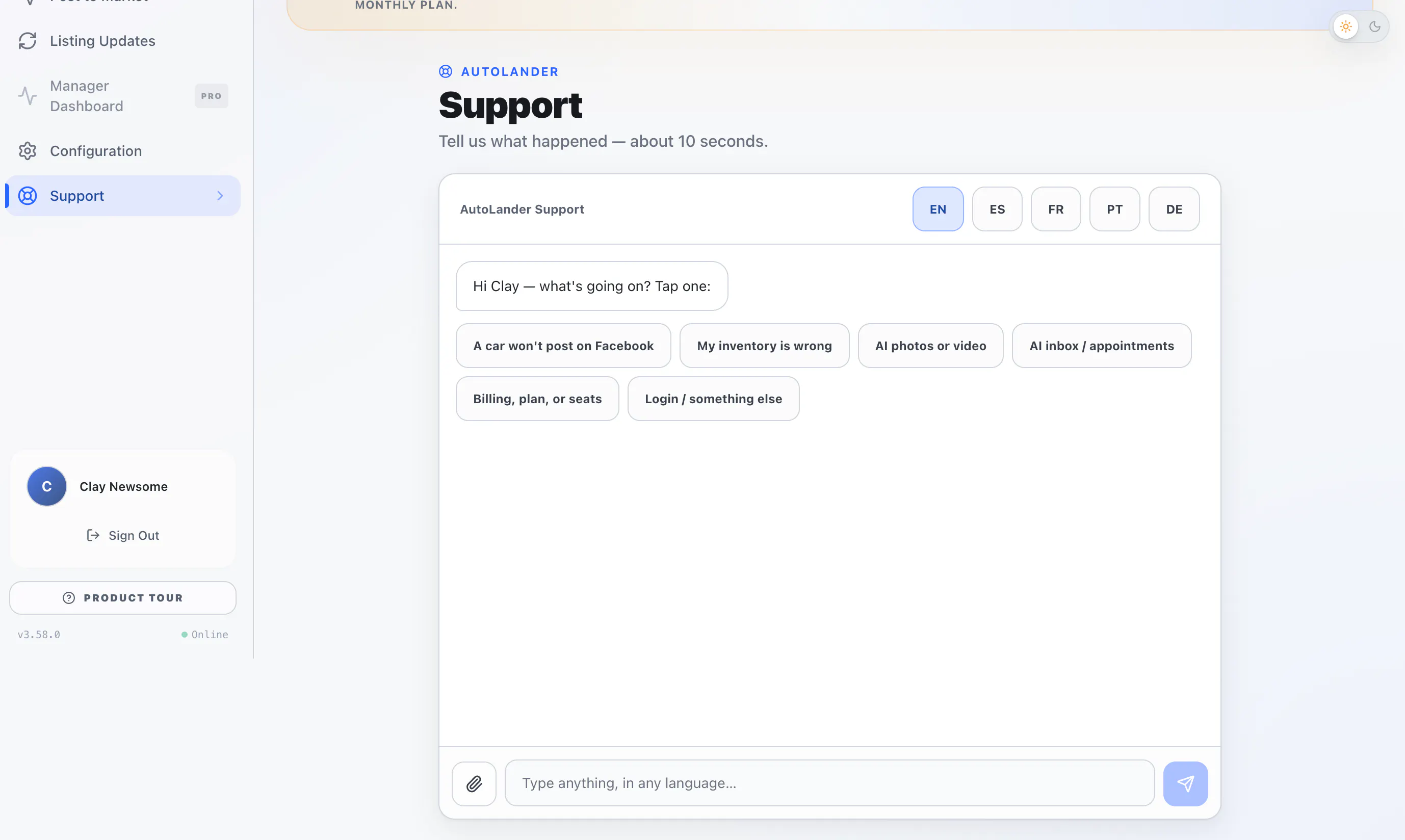The height and width of the screenshot is (840, 1405).
Task: Choose 'My inventory is wrong' option
Action: click(764, 345)
